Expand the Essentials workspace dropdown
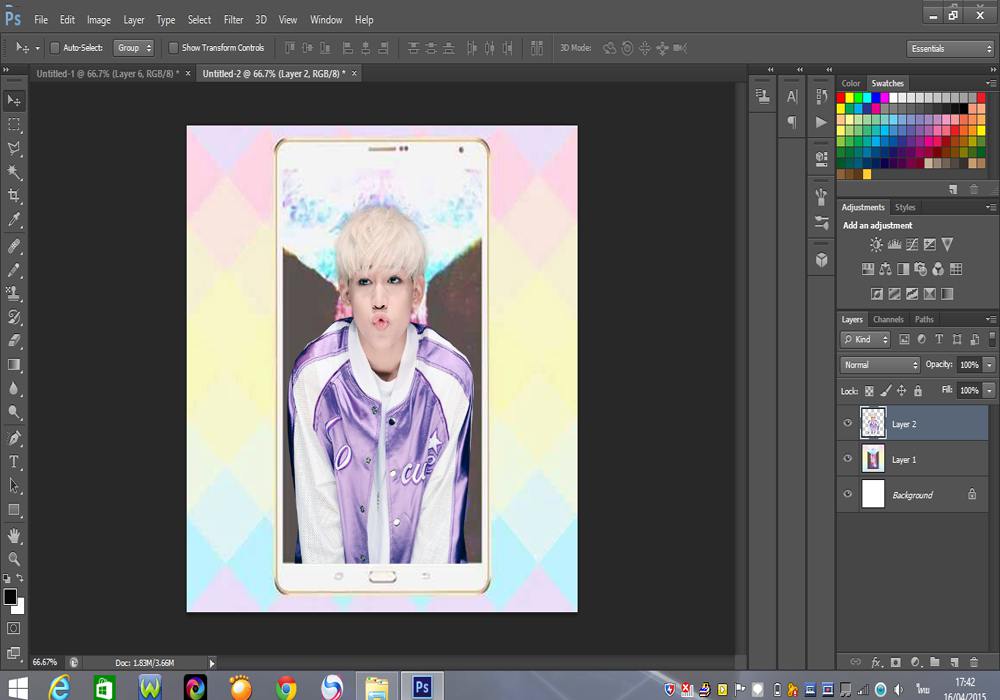Image resolution: width=1000 pixels, height=700 pixels. pyautogui.click(x=950, y=48)
